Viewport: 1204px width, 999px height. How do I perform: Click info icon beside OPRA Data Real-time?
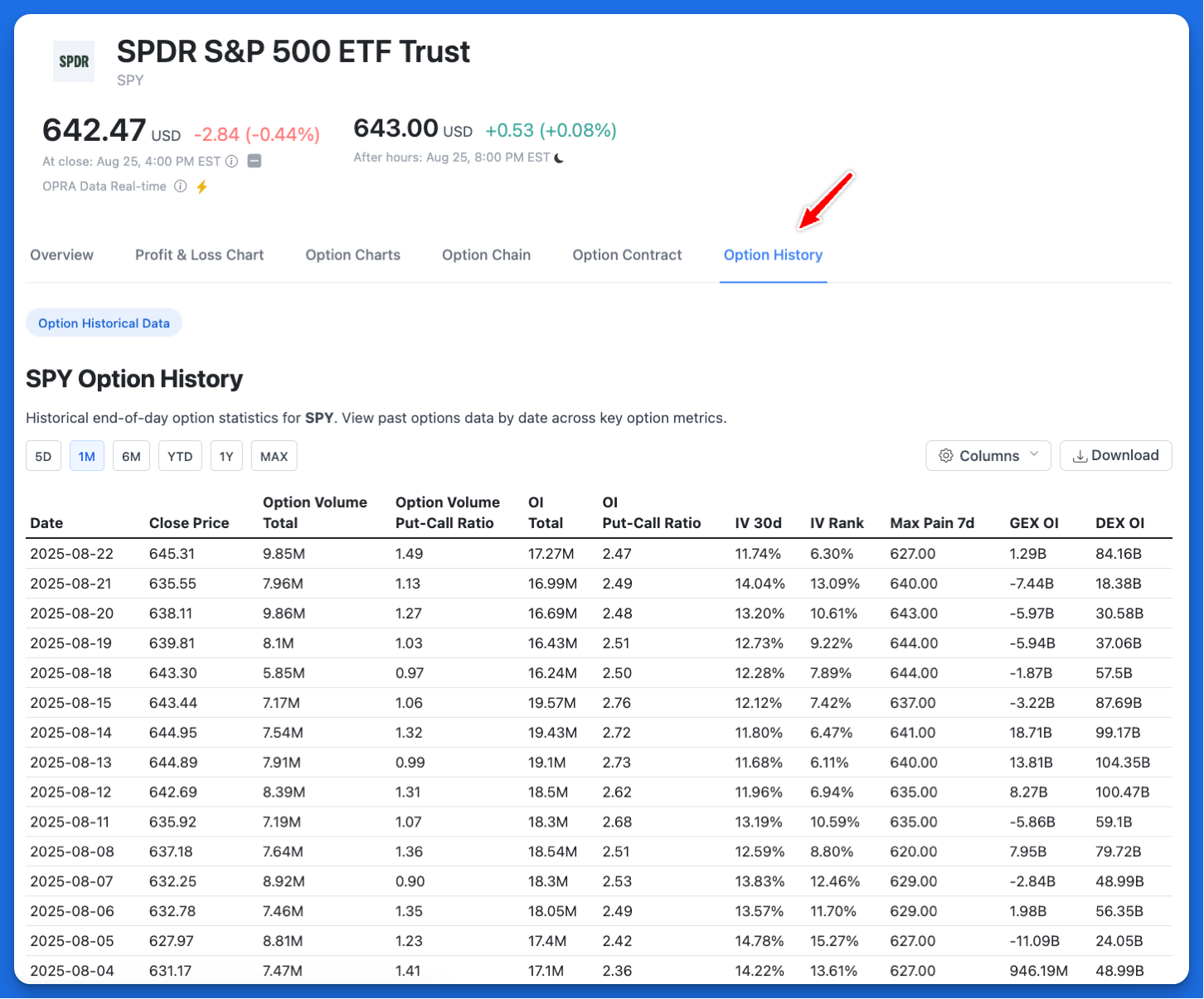tap(180, 187)
